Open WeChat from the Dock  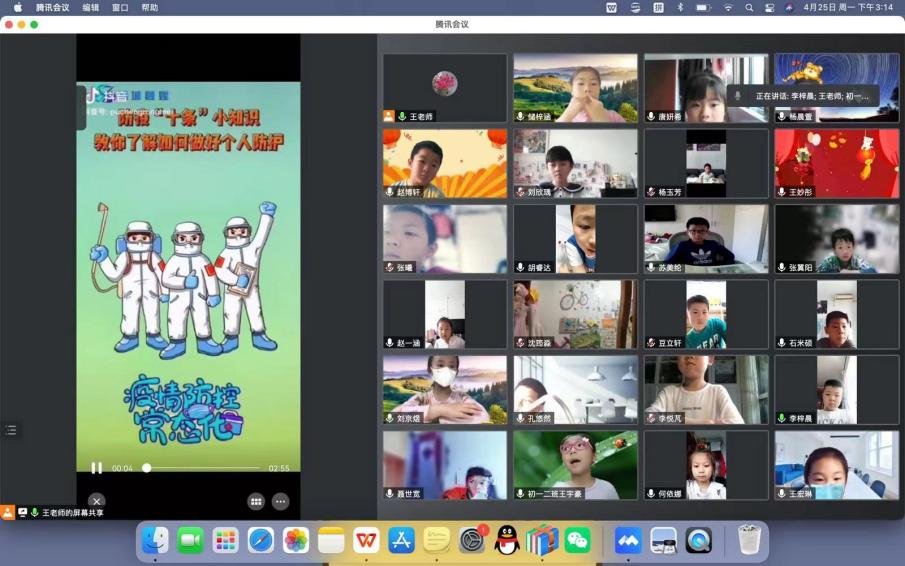[x=577, y=541]
